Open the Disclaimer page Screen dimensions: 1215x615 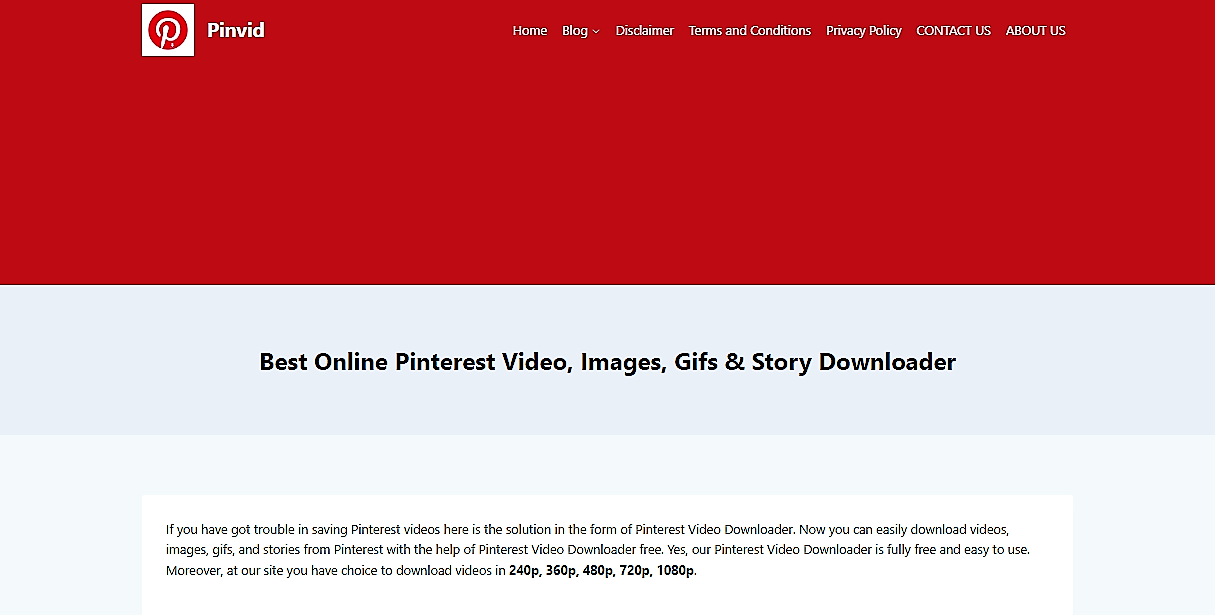click(645, 31)
